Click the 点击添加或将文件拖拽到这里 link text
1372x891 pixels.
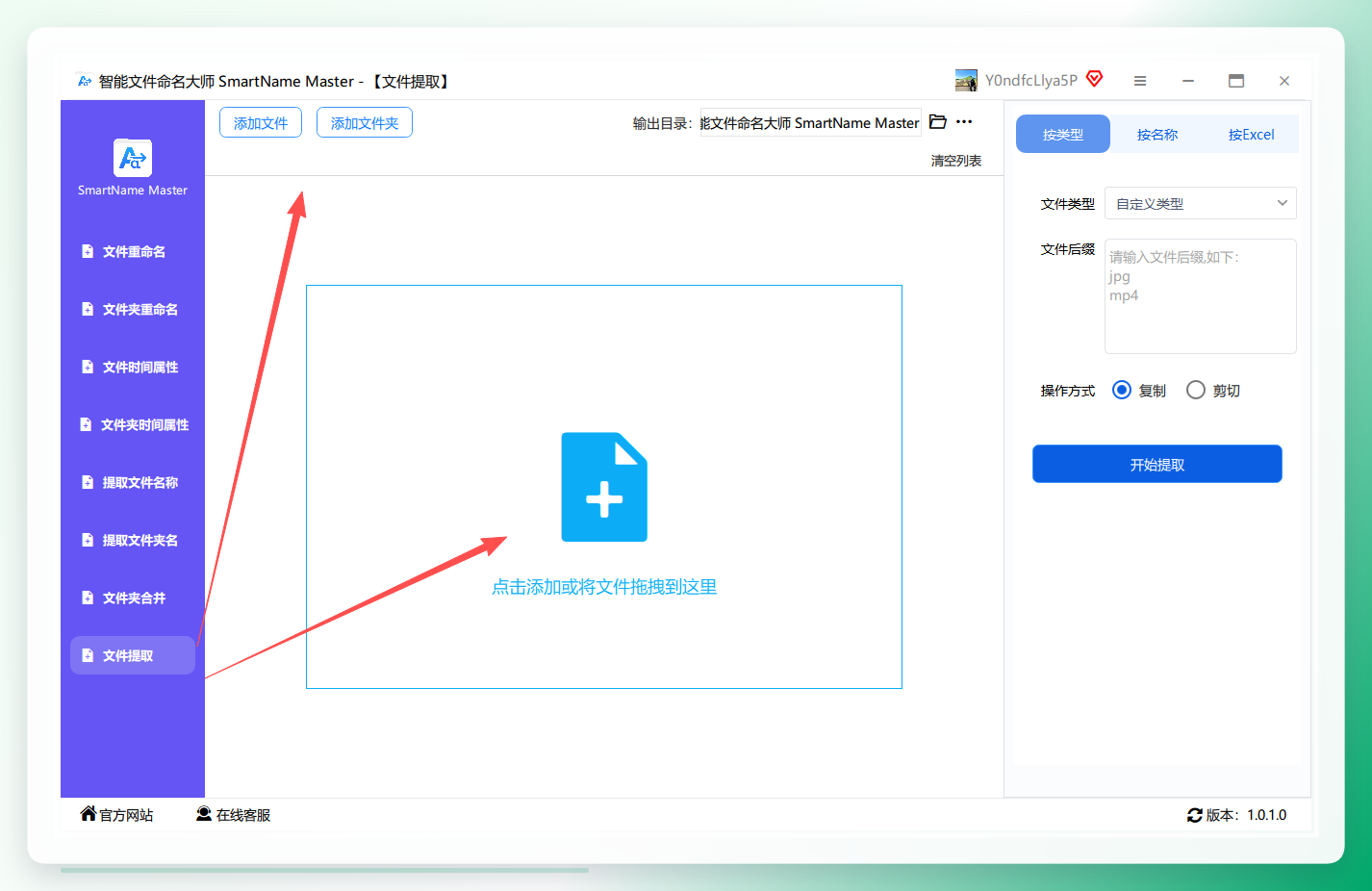pyautogui.click(x=604, y=587)
